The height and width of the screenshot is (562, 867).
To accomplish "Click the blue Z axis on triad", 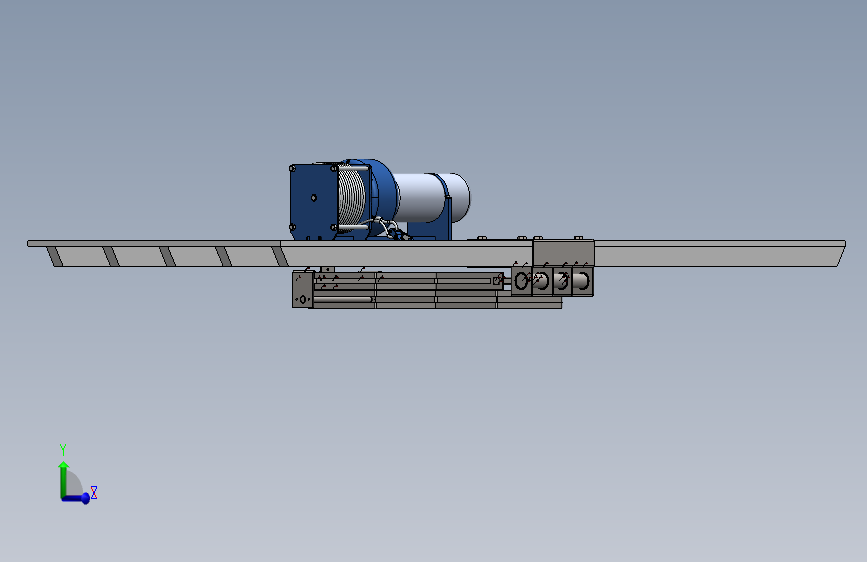I will (76, 498).
